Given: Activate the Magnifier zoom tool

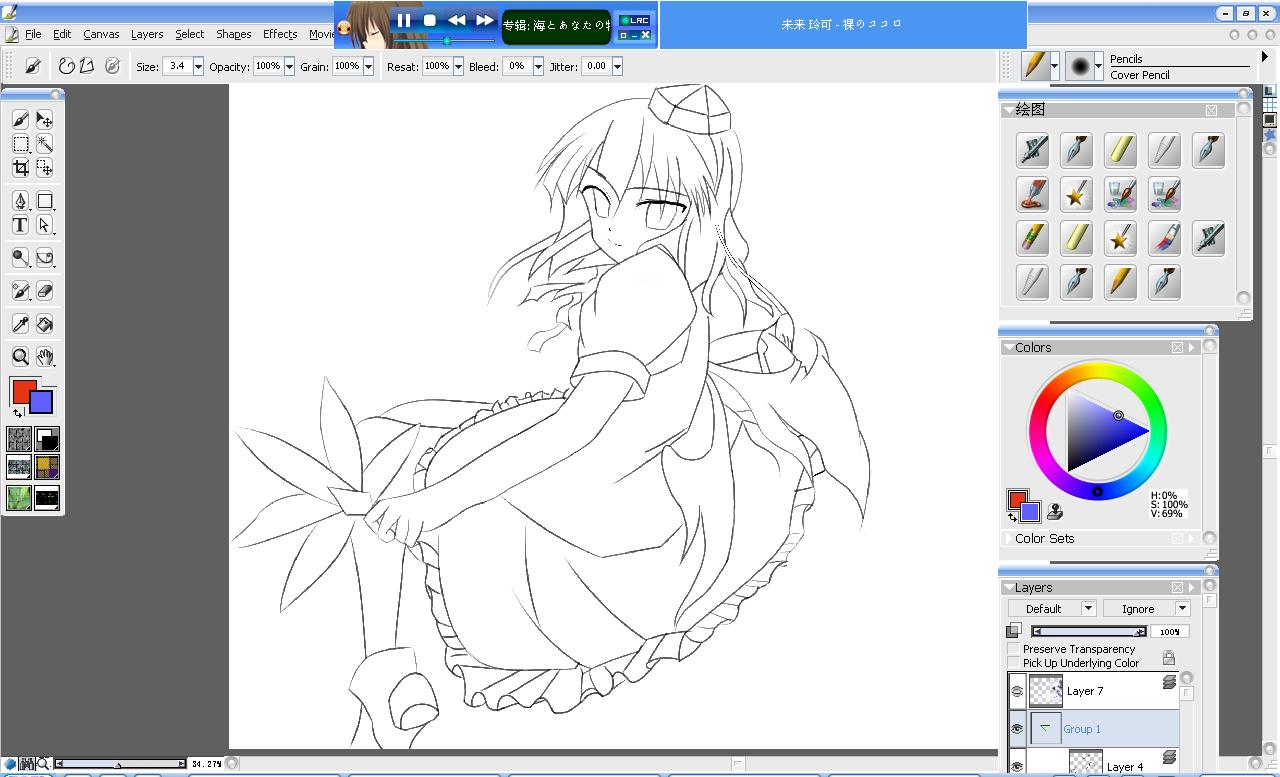Looking at the screenshot, I should click(20, 357).
